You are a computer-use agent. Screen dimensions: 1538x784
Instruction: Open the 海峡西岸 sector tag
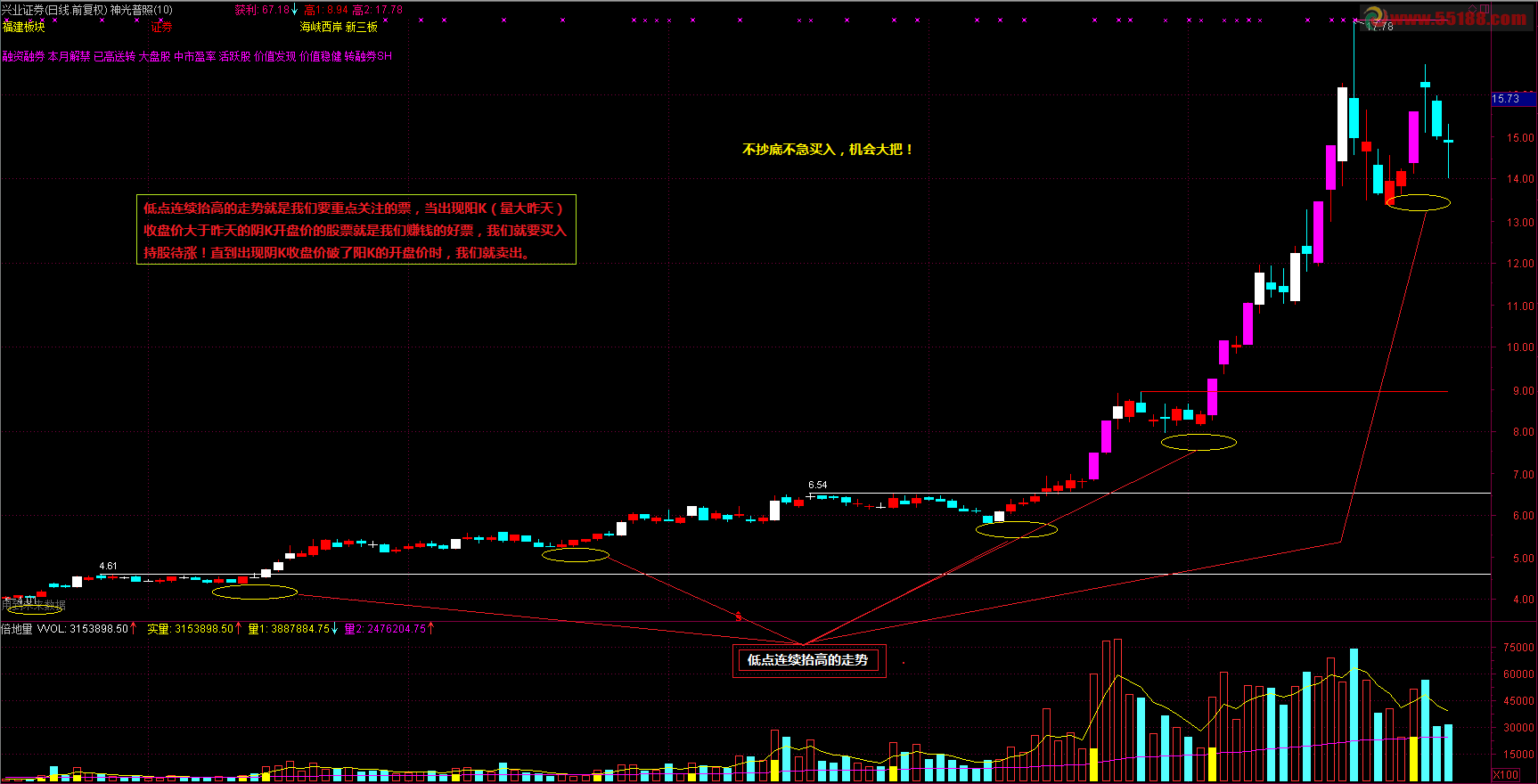pyautogui.click(x=321, y=27)
